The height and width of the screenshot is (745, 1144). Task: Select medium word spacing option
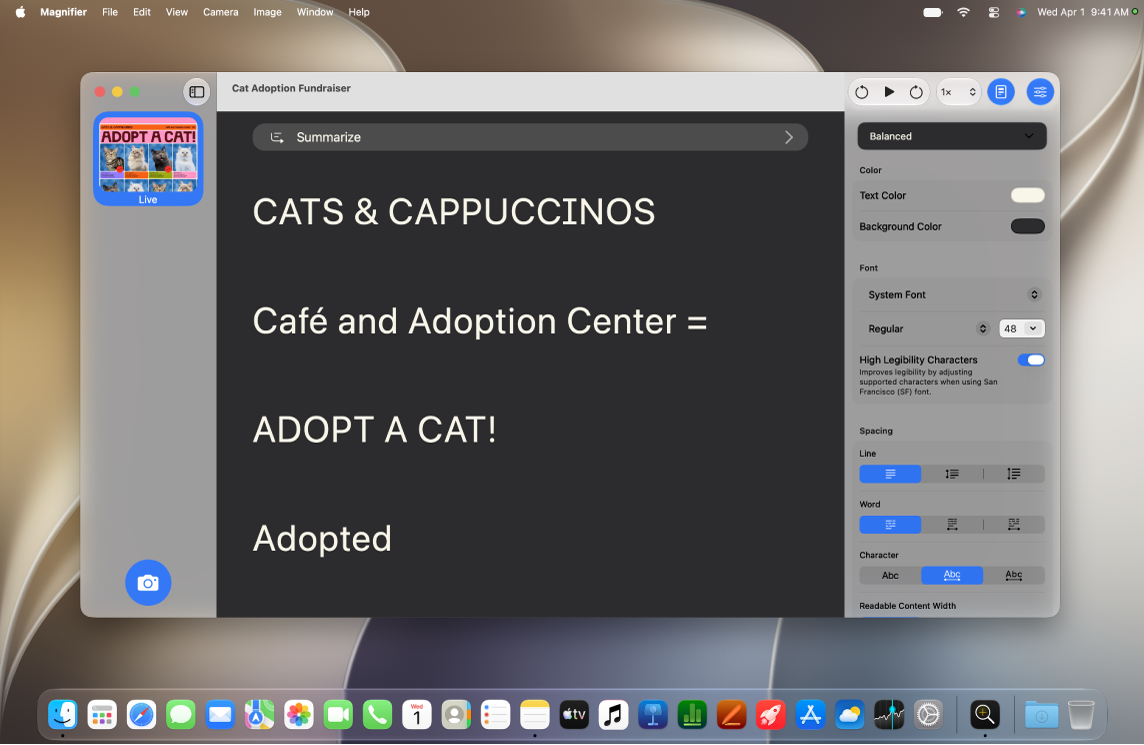(x=952, y=525)
